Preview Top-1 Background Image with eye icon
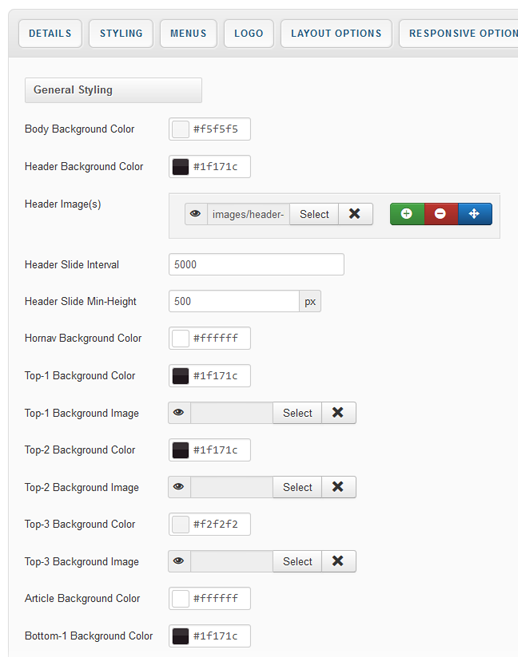Screen dimensions: 518x657 pyautogui.click(x=179, y=413)
